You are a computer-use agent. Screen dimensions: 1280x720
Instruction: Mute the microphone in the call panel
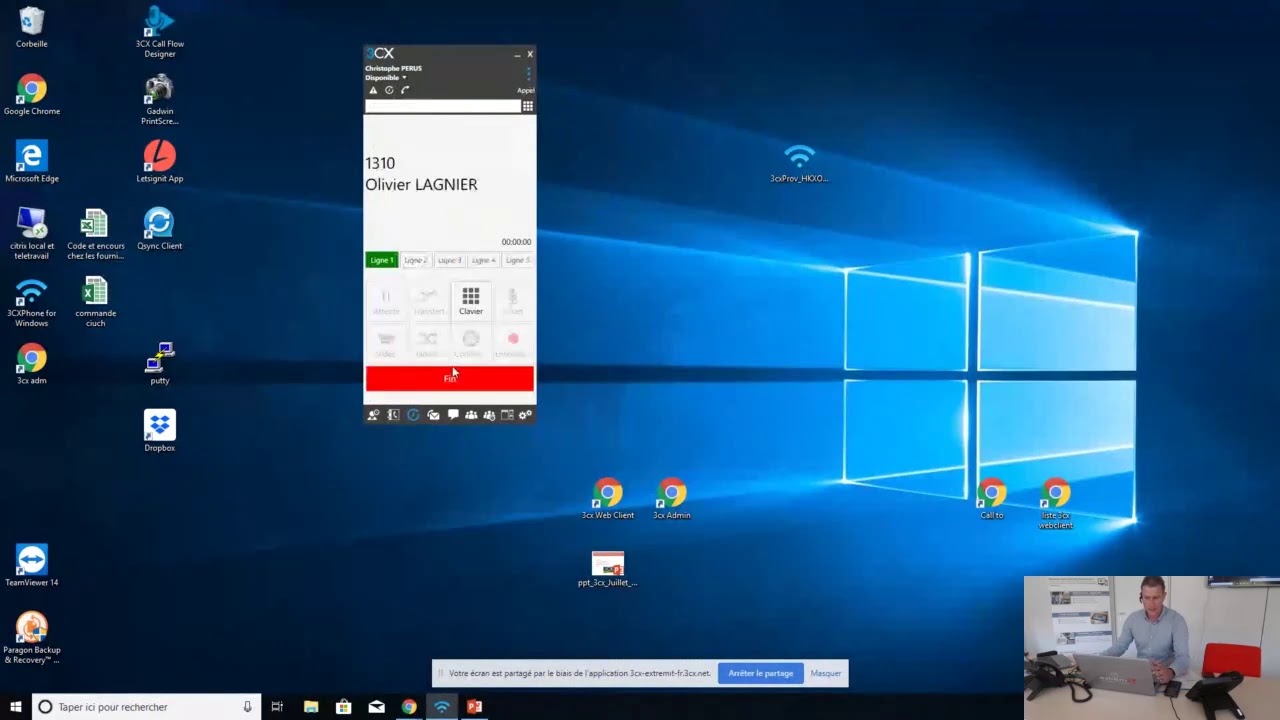click(512, 300)
